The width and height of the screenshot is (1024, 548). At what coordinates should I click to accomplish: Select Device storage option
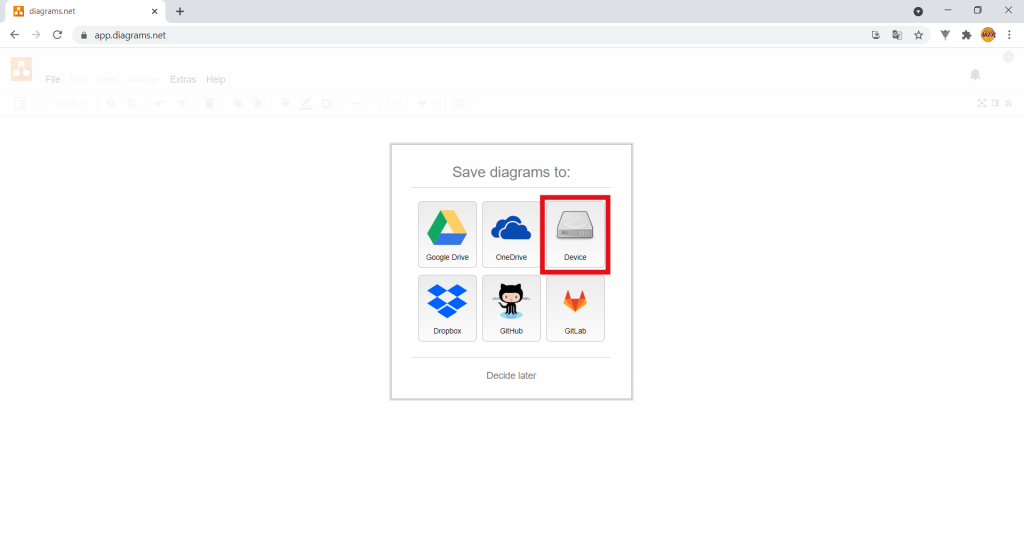[575, 234]
